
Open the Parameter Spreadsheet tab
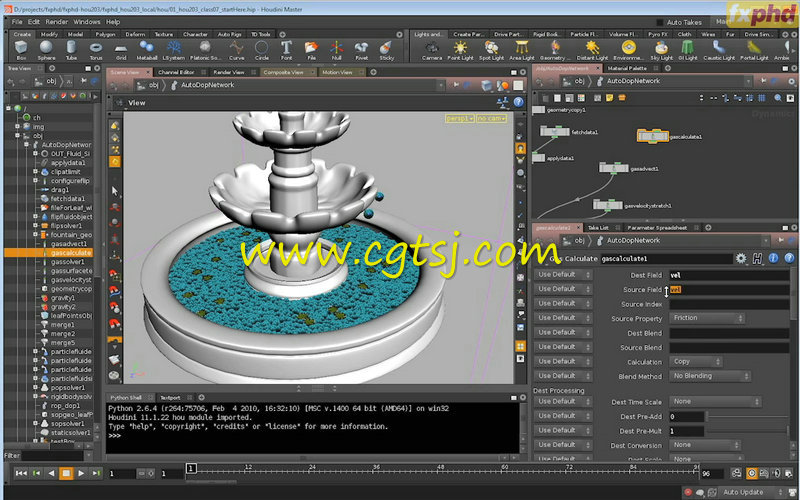point(657,228)
